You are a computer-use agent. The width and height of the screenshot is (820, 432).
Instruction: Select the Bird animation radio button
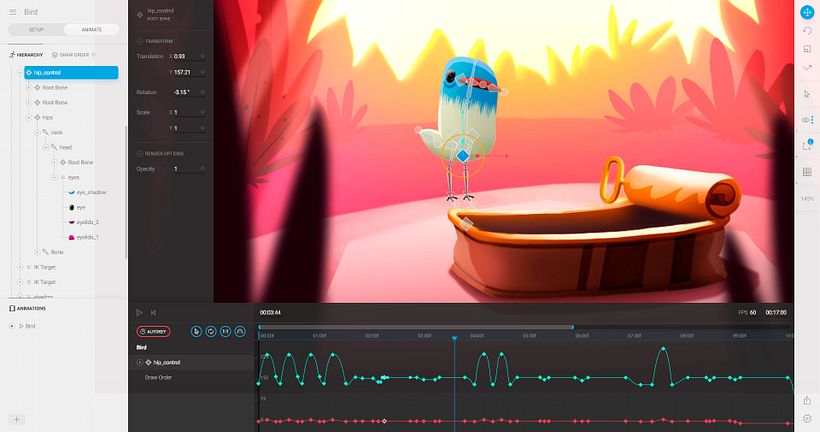tap(12, 326)
